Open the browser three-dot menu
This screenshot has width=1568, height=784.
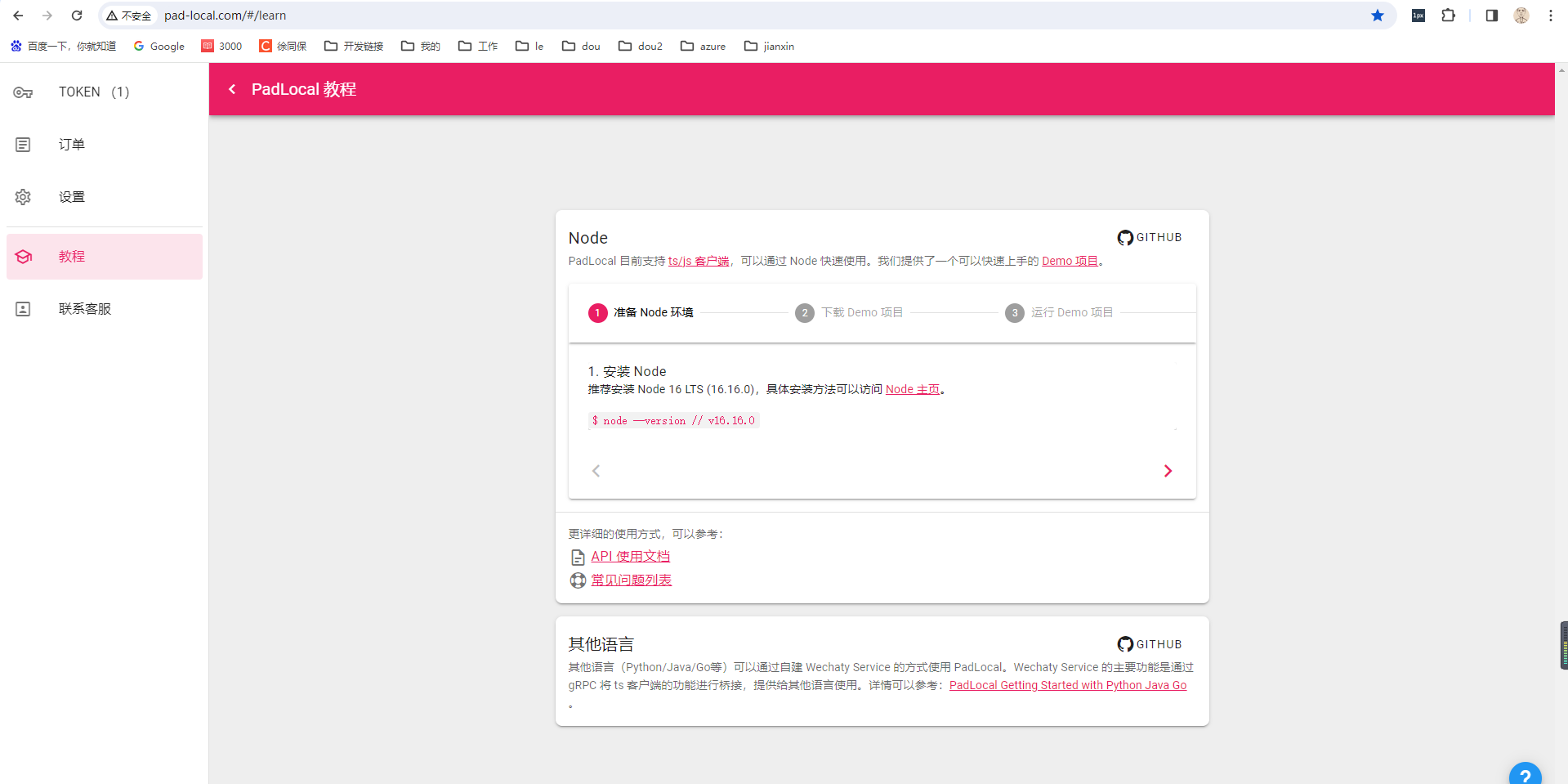click(1550, 16)
